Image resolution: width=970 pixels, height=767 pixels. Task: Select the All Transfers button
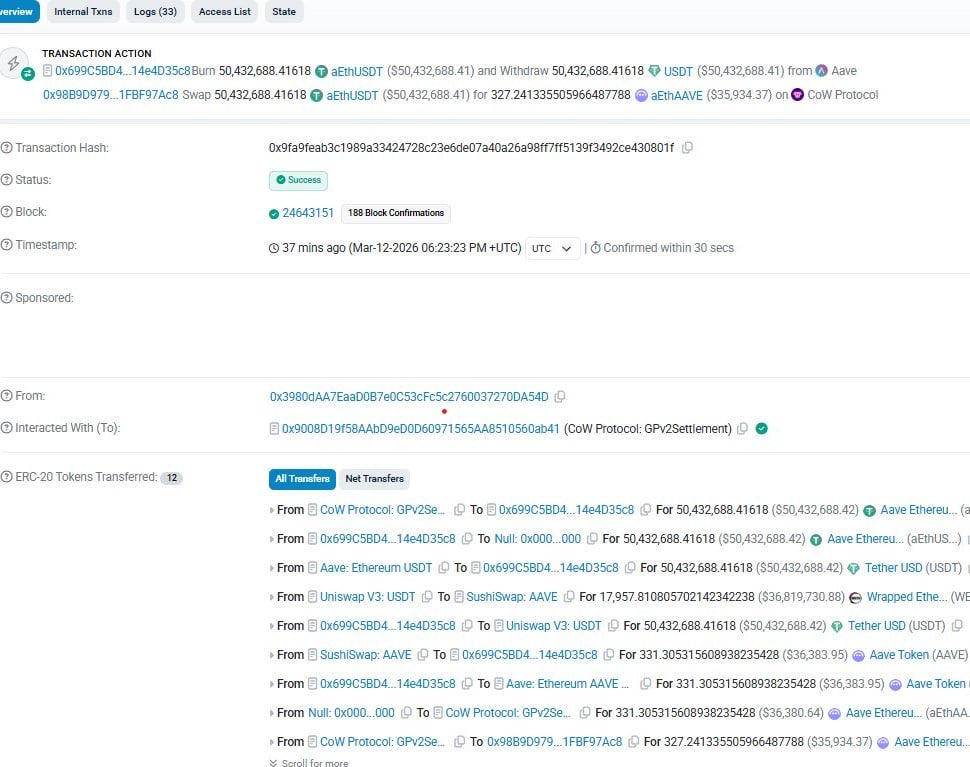pyautogui.click(x=302, y=479)
